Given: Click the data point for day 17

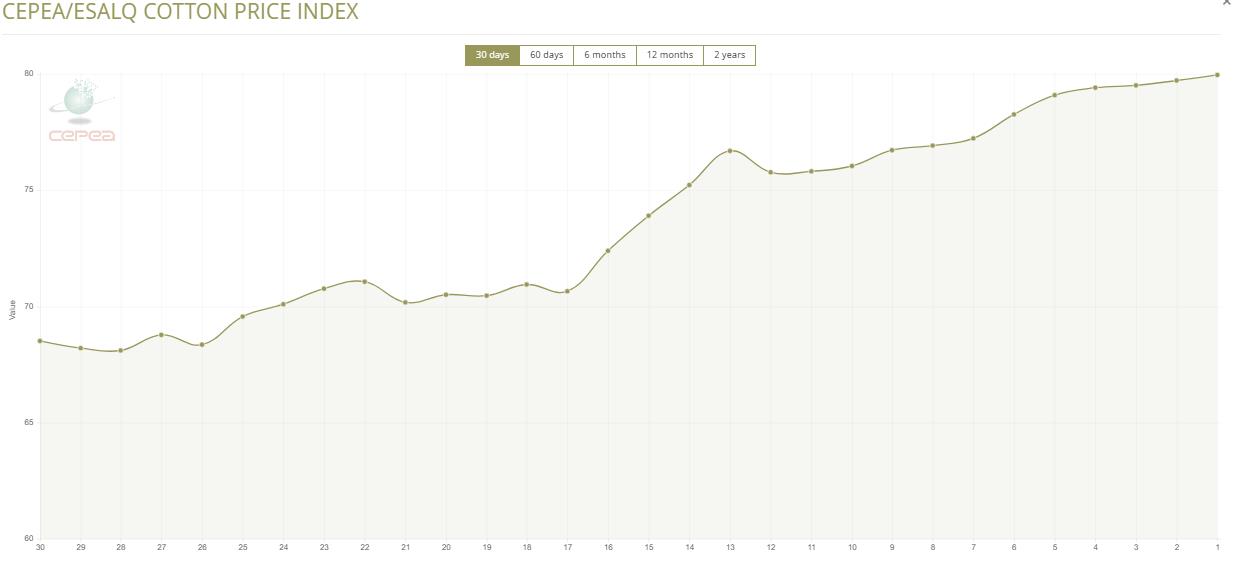Looking at the screenshot, I should coord(567,291).
